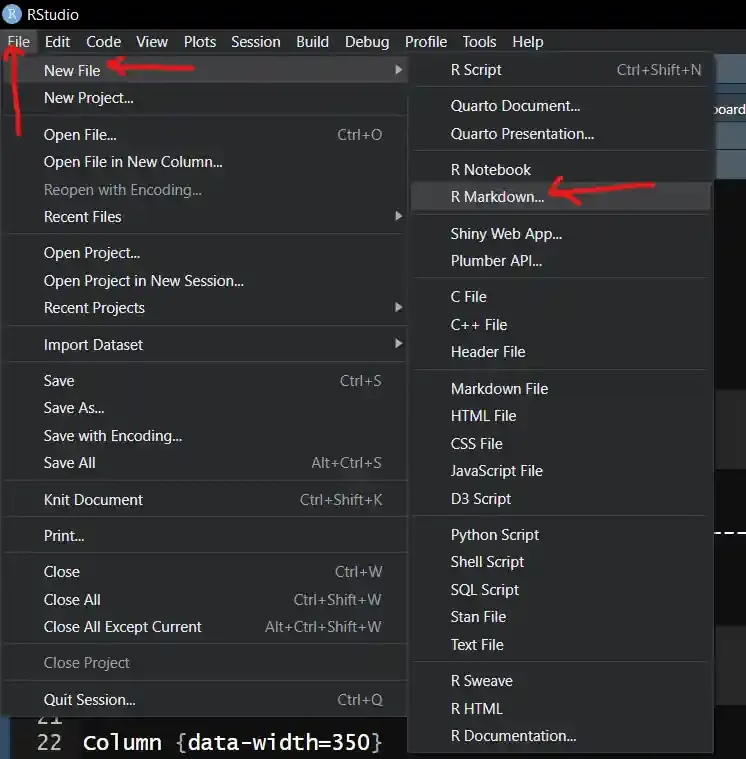
Task: Choose JavaScript File entry
Action: point(562,471)
